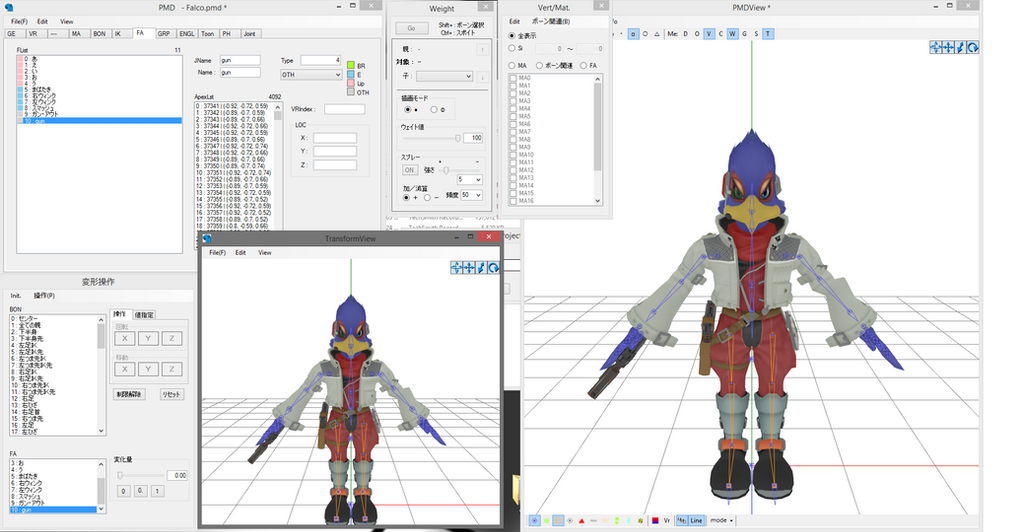Click the down arrow of the BON list scrollbar
This screenshot has height=532, width=1024.
101,431
